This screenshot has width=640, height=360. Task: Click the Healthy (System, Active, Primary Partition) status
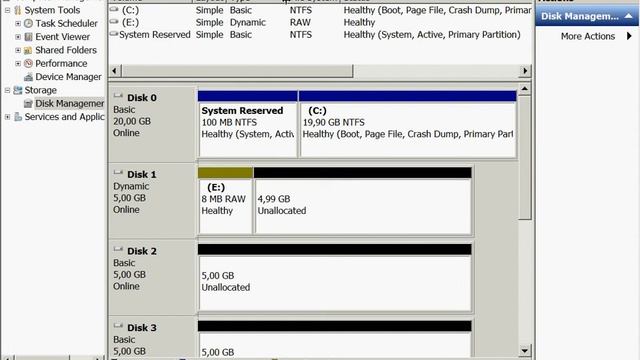[432, 35]
